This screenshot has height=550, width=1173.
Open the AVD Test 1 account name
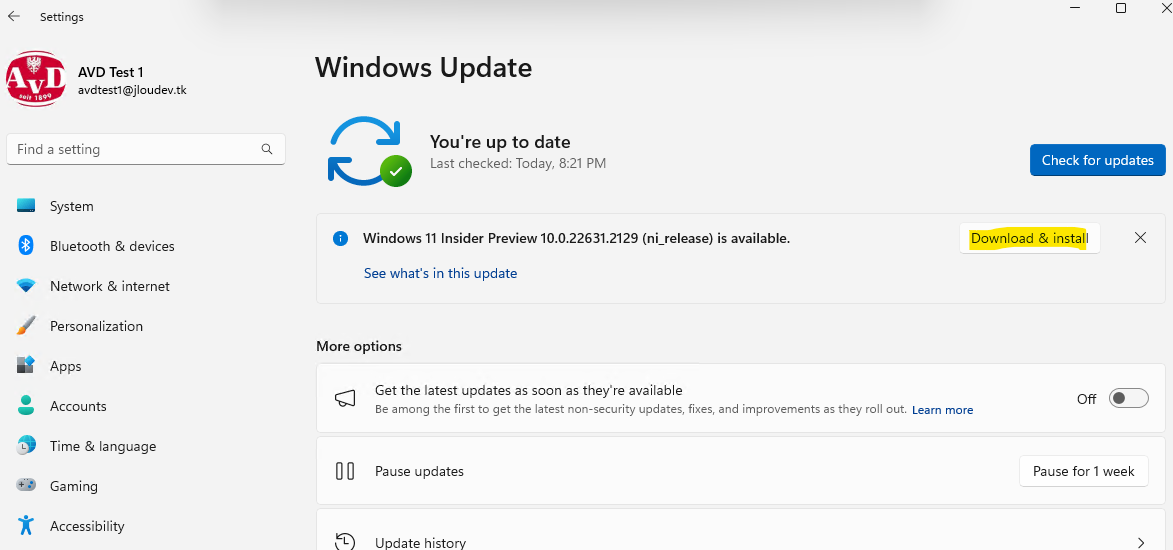coord(111,73)
